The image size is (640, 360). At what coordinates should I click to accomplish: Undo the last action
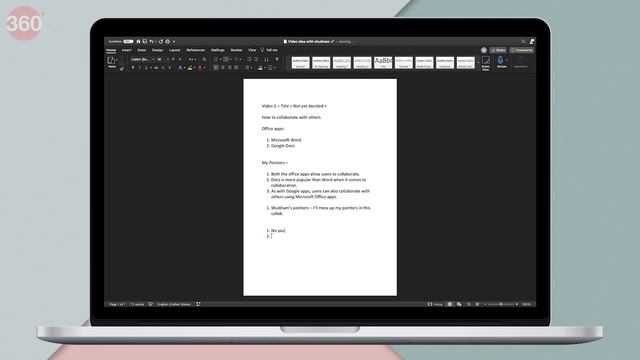click(x=151, y=42)
